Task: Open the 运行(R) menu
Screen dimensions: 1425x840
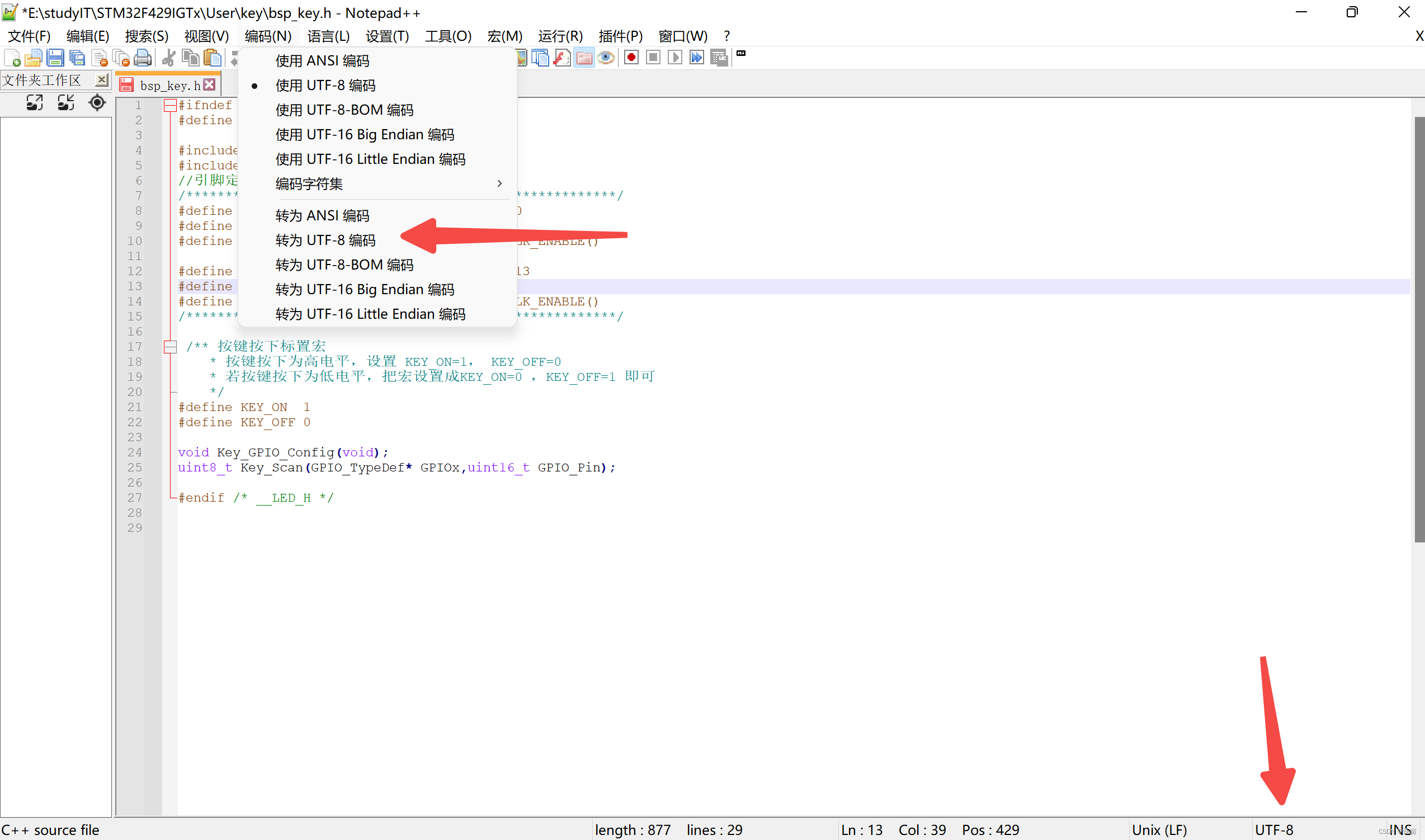Action: (x=560, y=36)
